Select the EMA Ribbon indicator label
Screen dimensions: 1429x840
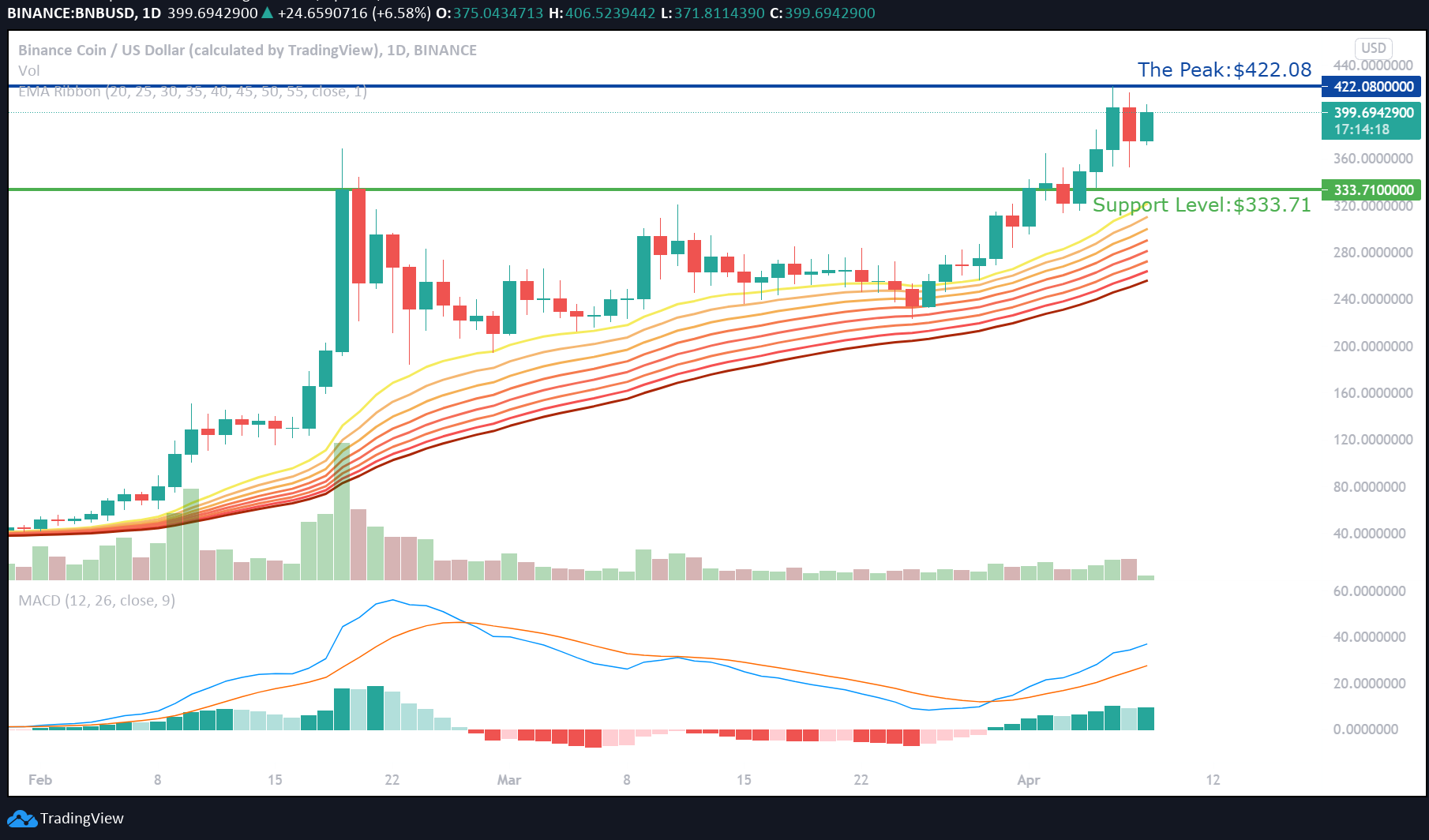[x=192, y=92]
